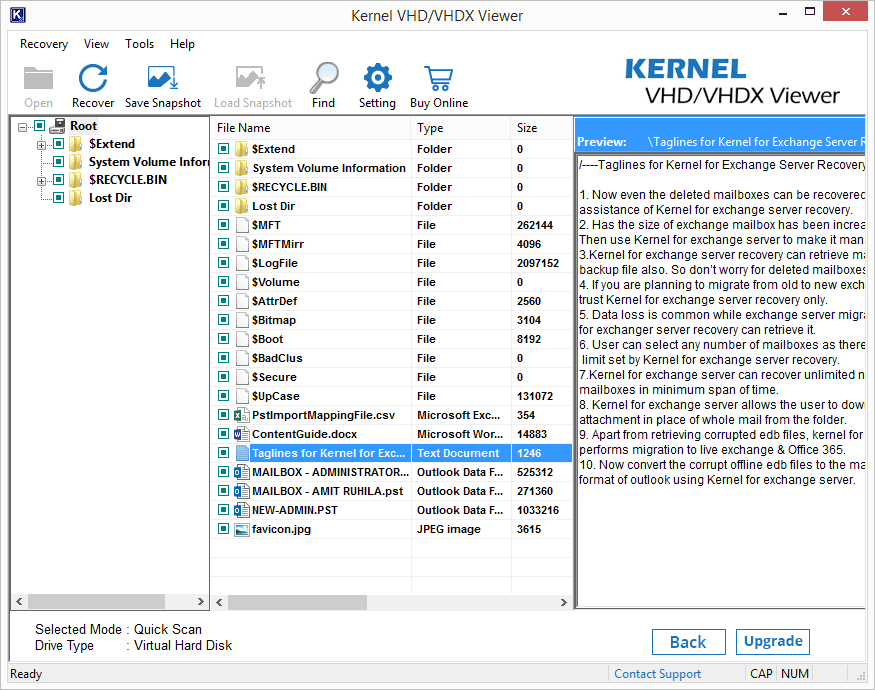Viewport: 875px width, 690px height.
Task: Select the favicon.jpg file icon
Action: coord(241,529)
